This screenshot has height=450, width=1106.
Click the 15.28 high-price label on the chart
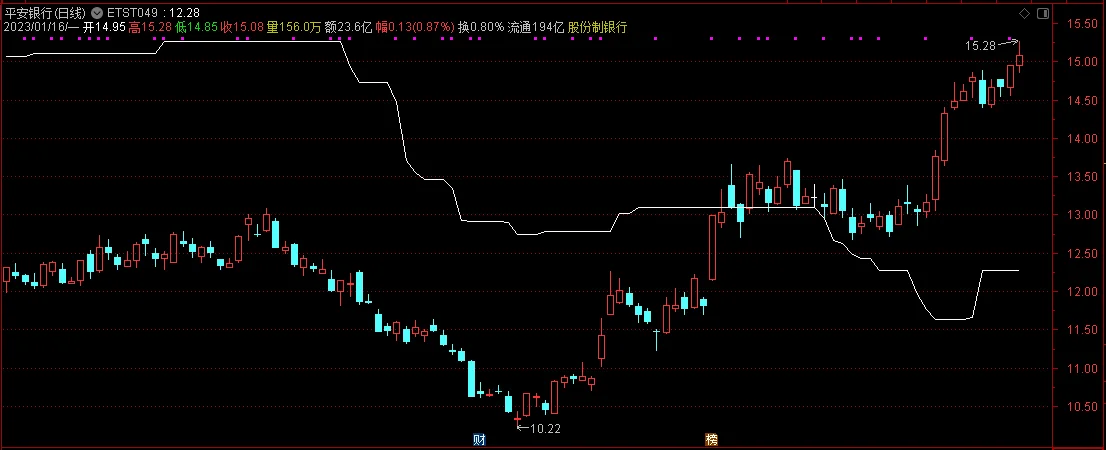pyautogui.click(x=980, y=46)
